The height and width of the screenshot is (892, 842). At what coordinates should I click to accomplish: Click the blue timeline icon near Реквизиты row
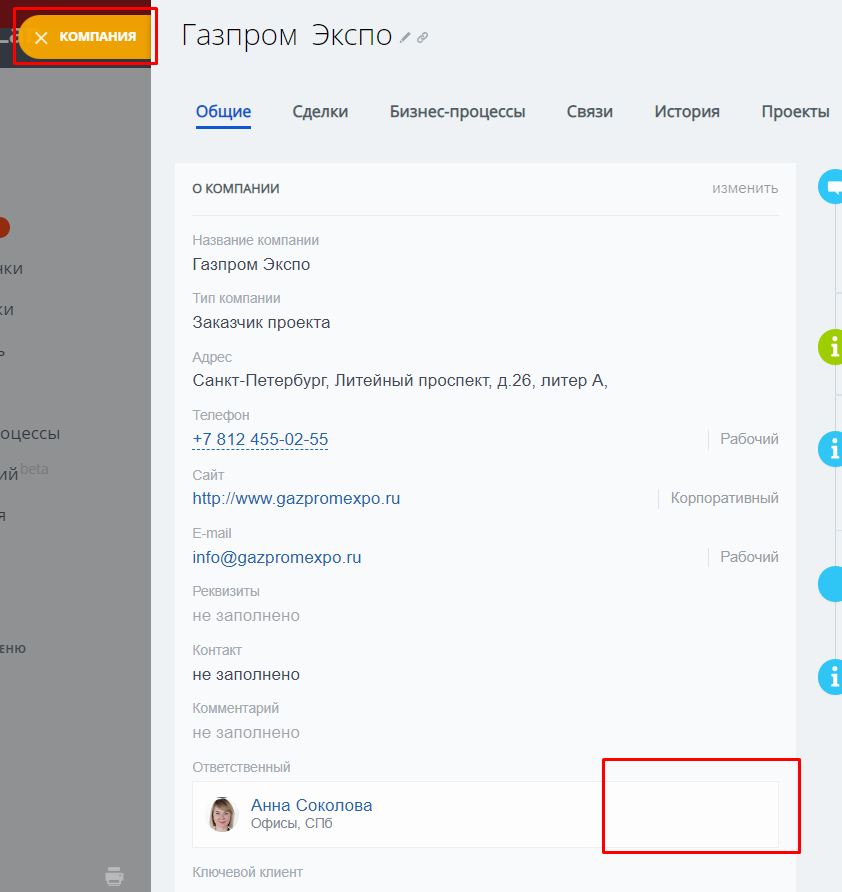(x=831, y=584)
